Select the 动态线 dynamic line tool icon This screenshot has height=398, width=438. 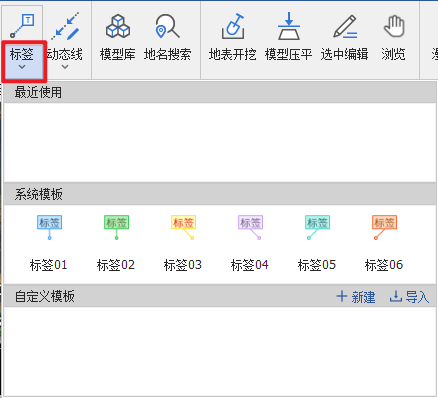[x=65, y=26]
